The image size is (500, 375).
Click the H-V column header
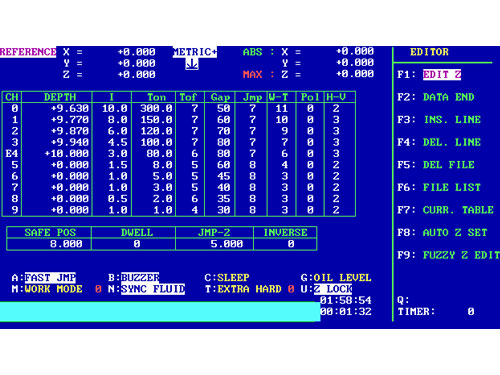click(x=336, y=97)
